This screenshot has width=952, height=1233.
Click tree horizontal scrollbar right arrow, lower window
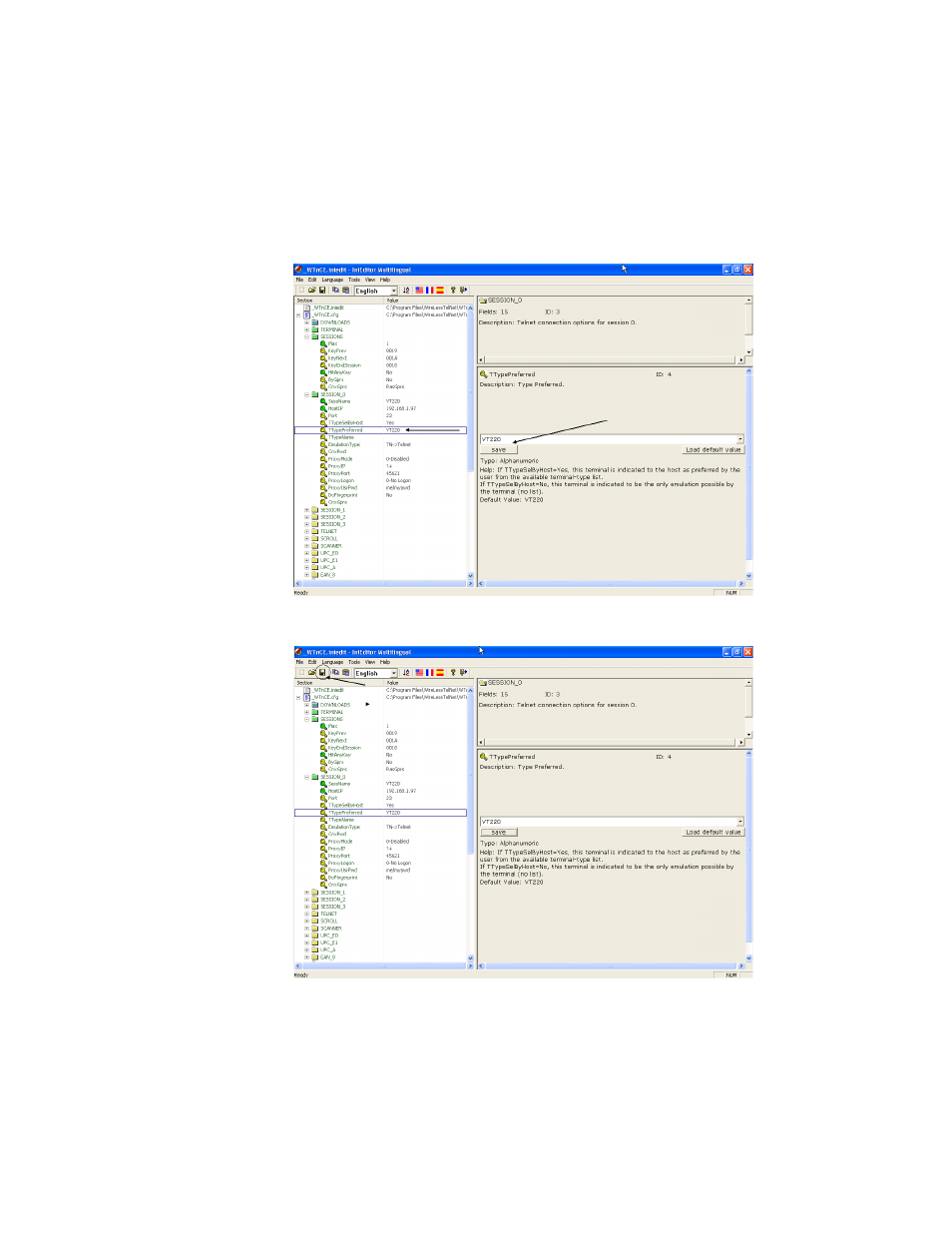click(x=470, y=965)
